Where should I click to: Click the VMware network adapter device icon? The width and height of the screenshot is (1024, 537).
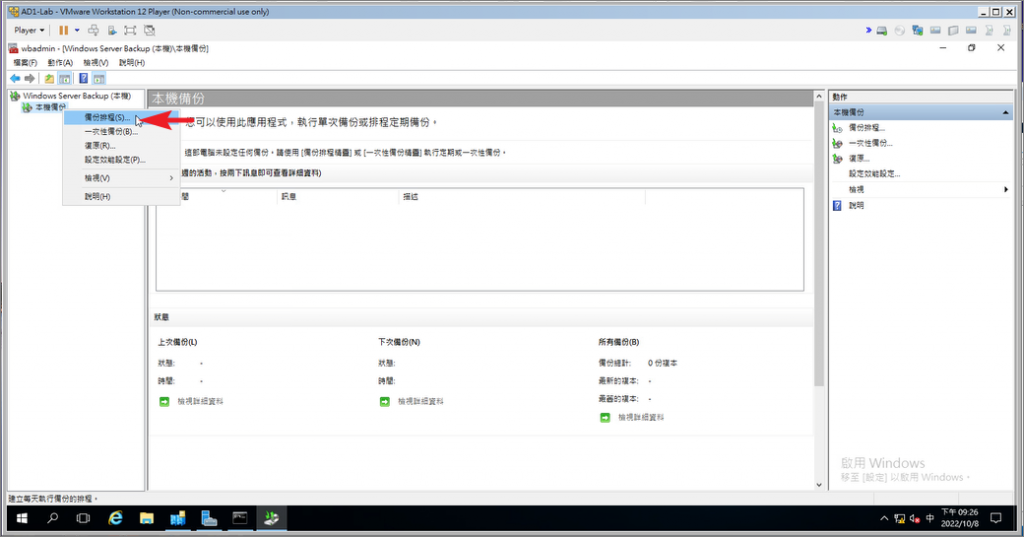click(918, 30)
